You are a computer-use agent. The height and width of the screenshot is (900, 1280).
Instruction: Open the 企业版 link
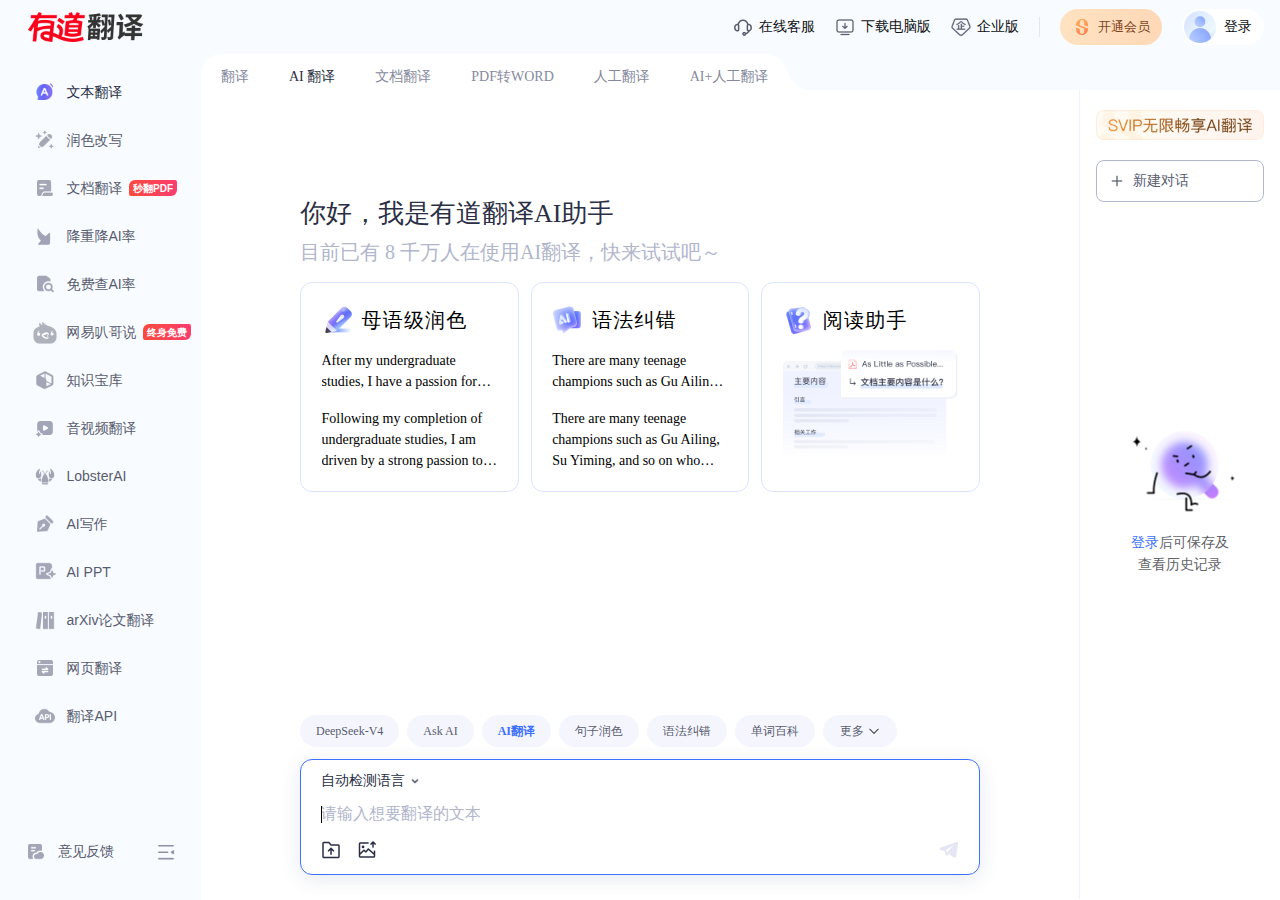985,27
